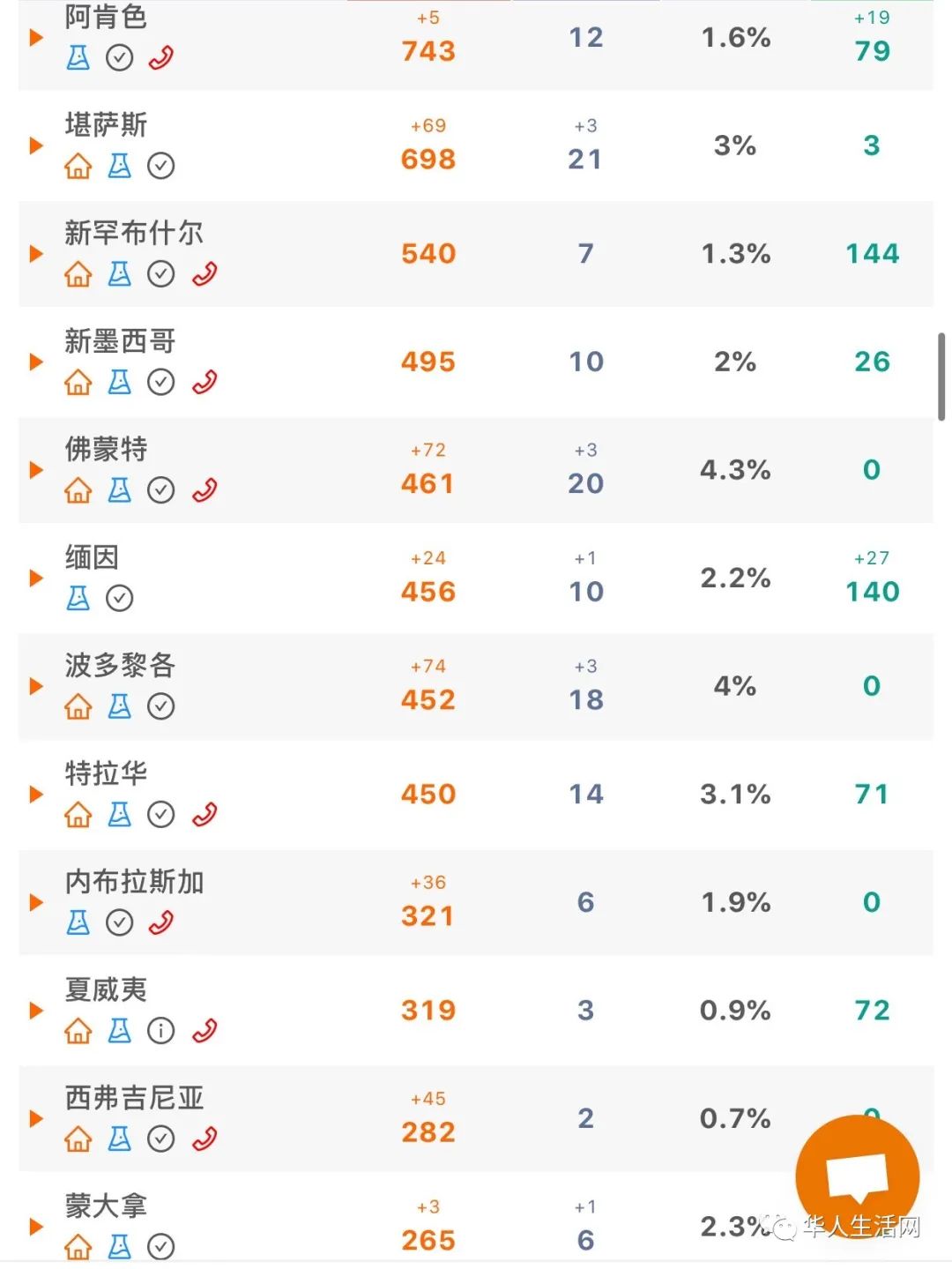This screenshot has height=1269, width=952.
Task: Click the checkmark circle under 阿肯色
Action: pyautogui.click(x=120, y=58)
